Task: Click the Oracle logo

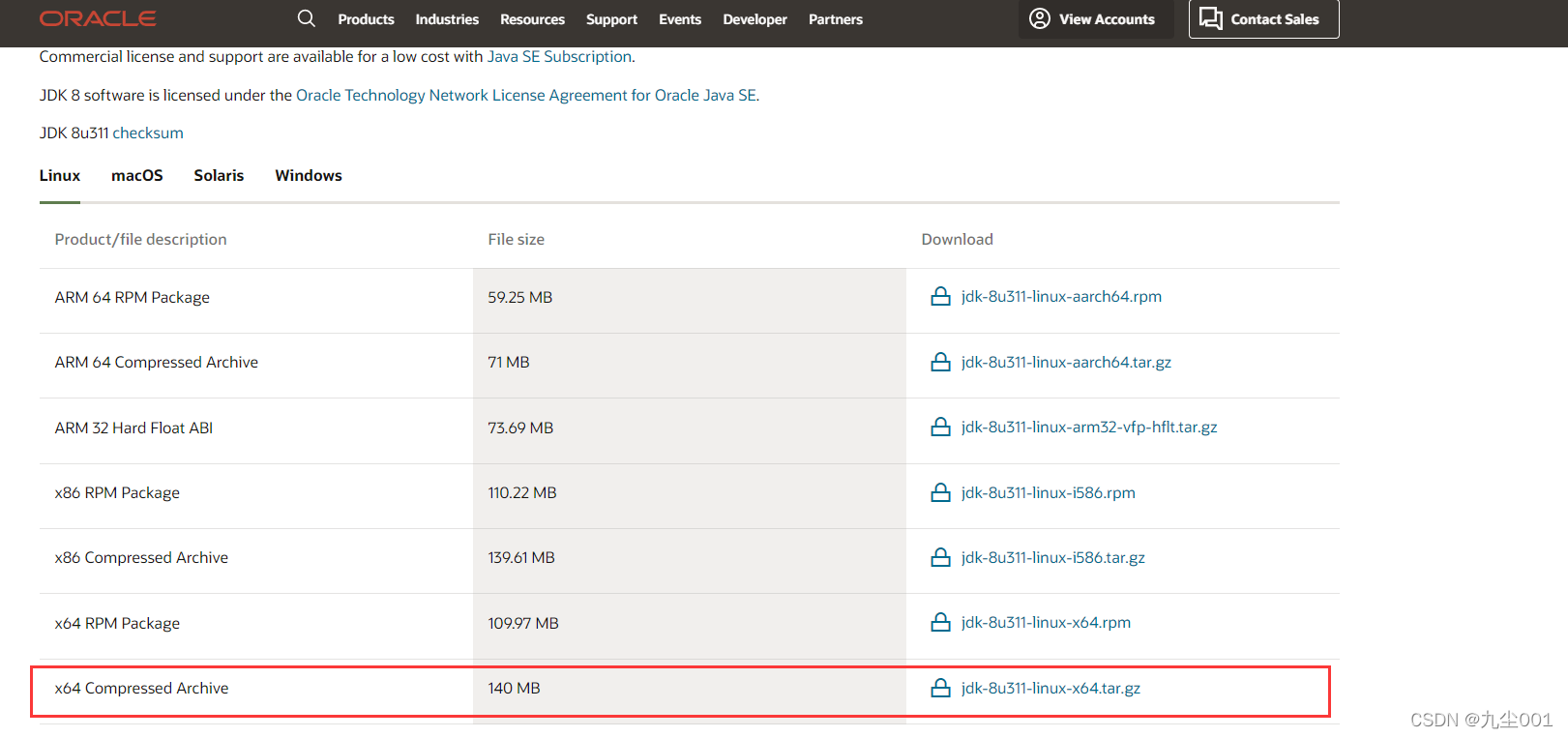Action: [x=98, y=18]
